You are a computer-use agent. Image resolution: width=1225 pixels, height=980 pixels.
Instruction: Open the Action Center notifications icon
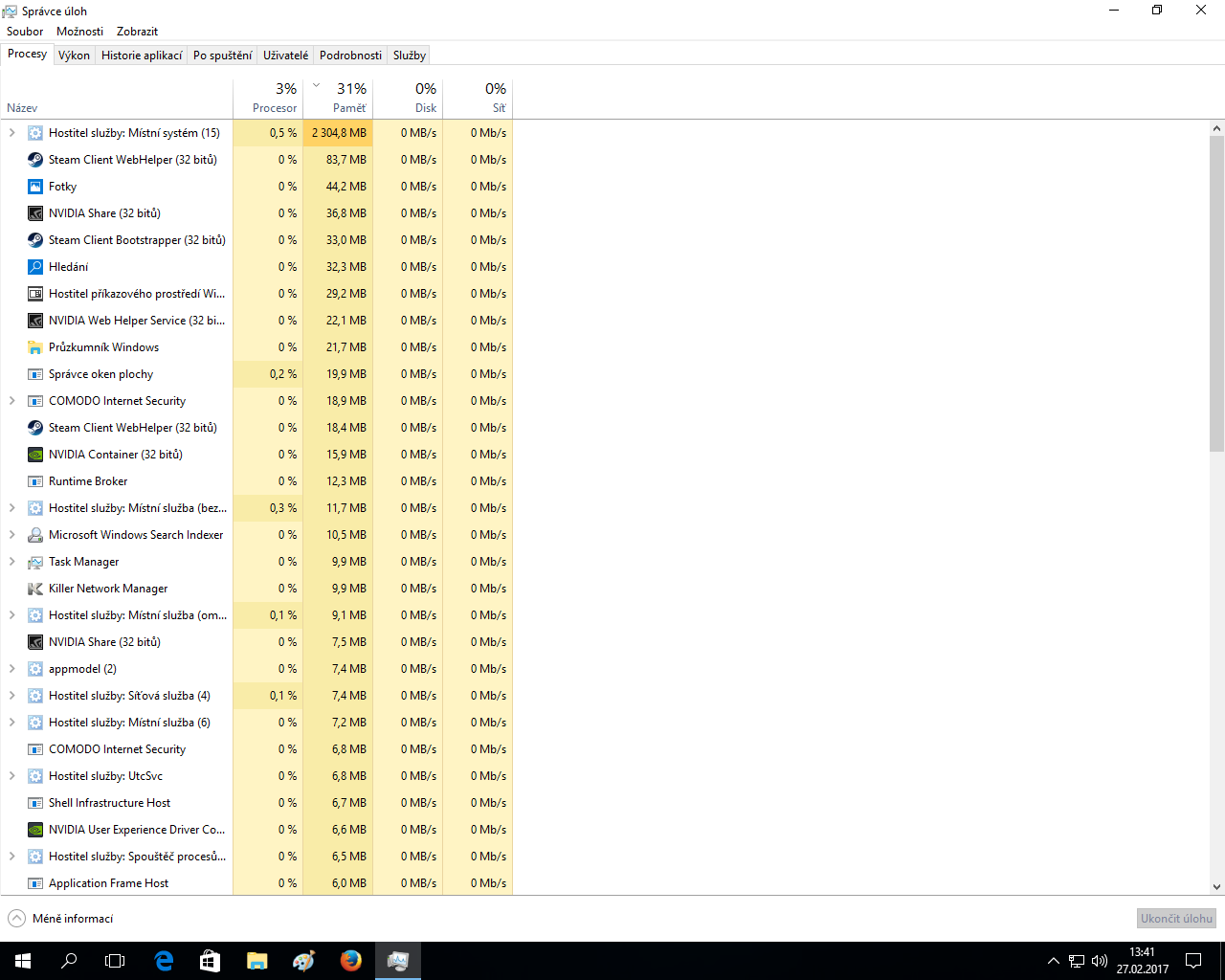[1193, 961]
